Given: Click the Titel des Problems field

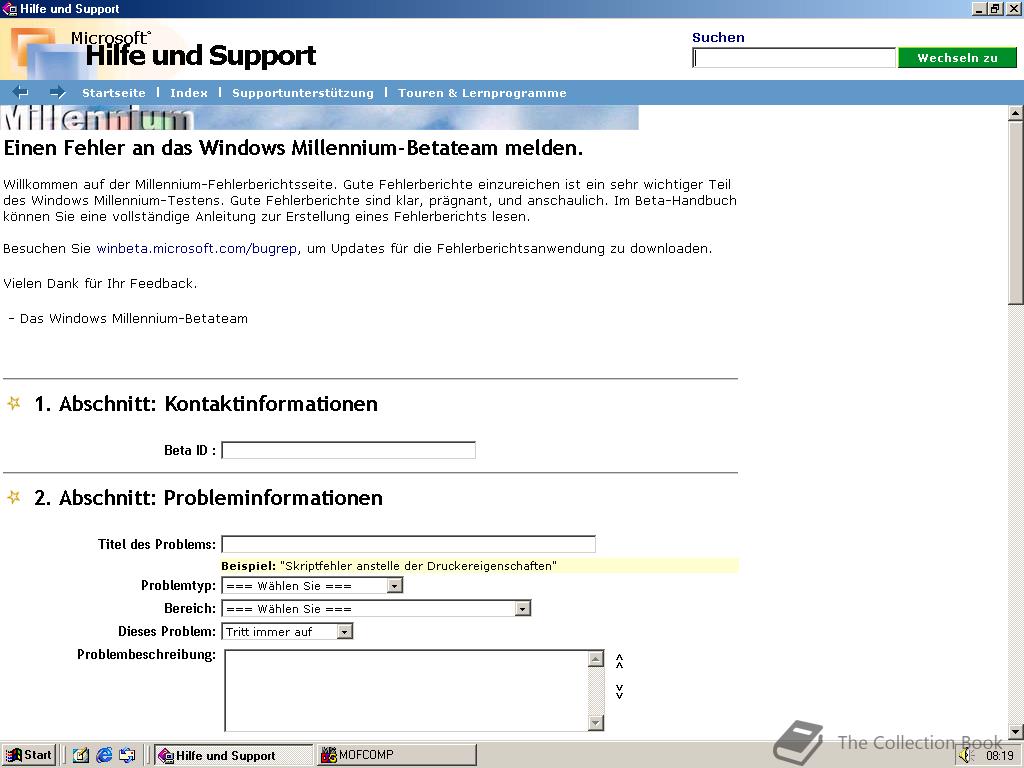Looking at the screenshot, I should tap(409, 544).
